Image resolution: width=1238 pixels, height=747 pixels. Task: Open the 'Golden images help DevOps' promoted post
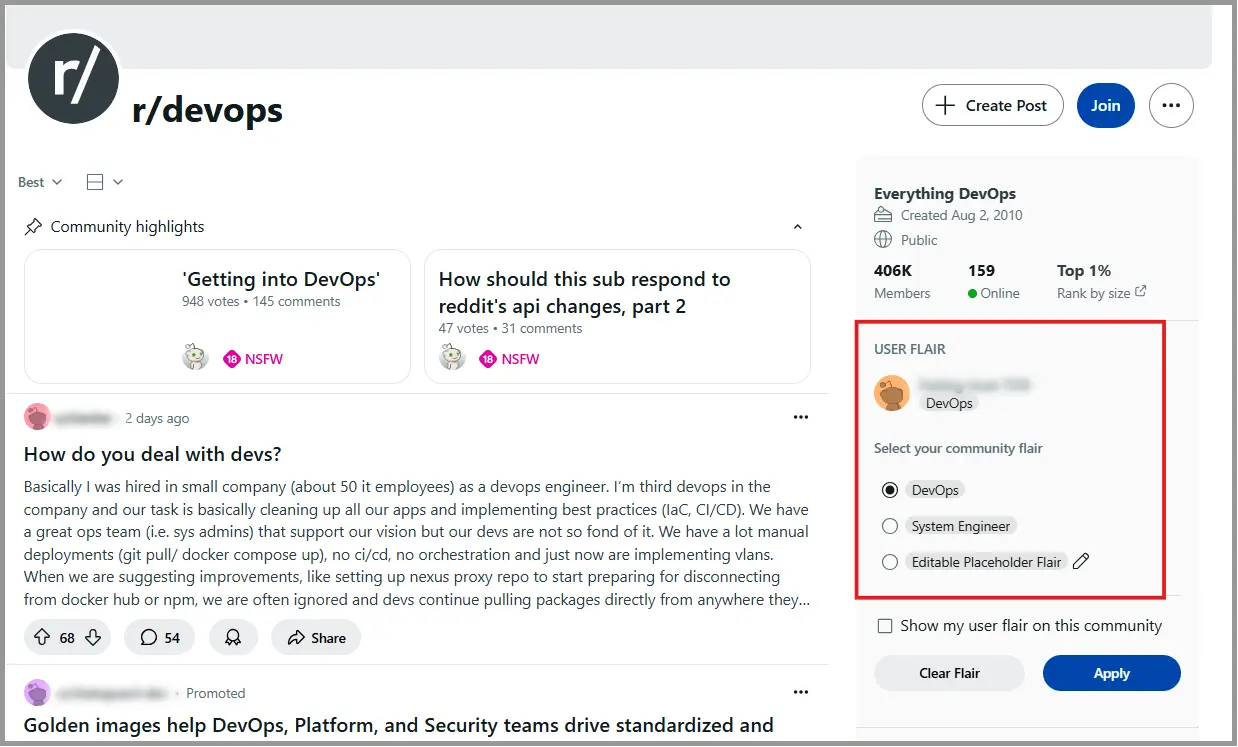point(399,725)
